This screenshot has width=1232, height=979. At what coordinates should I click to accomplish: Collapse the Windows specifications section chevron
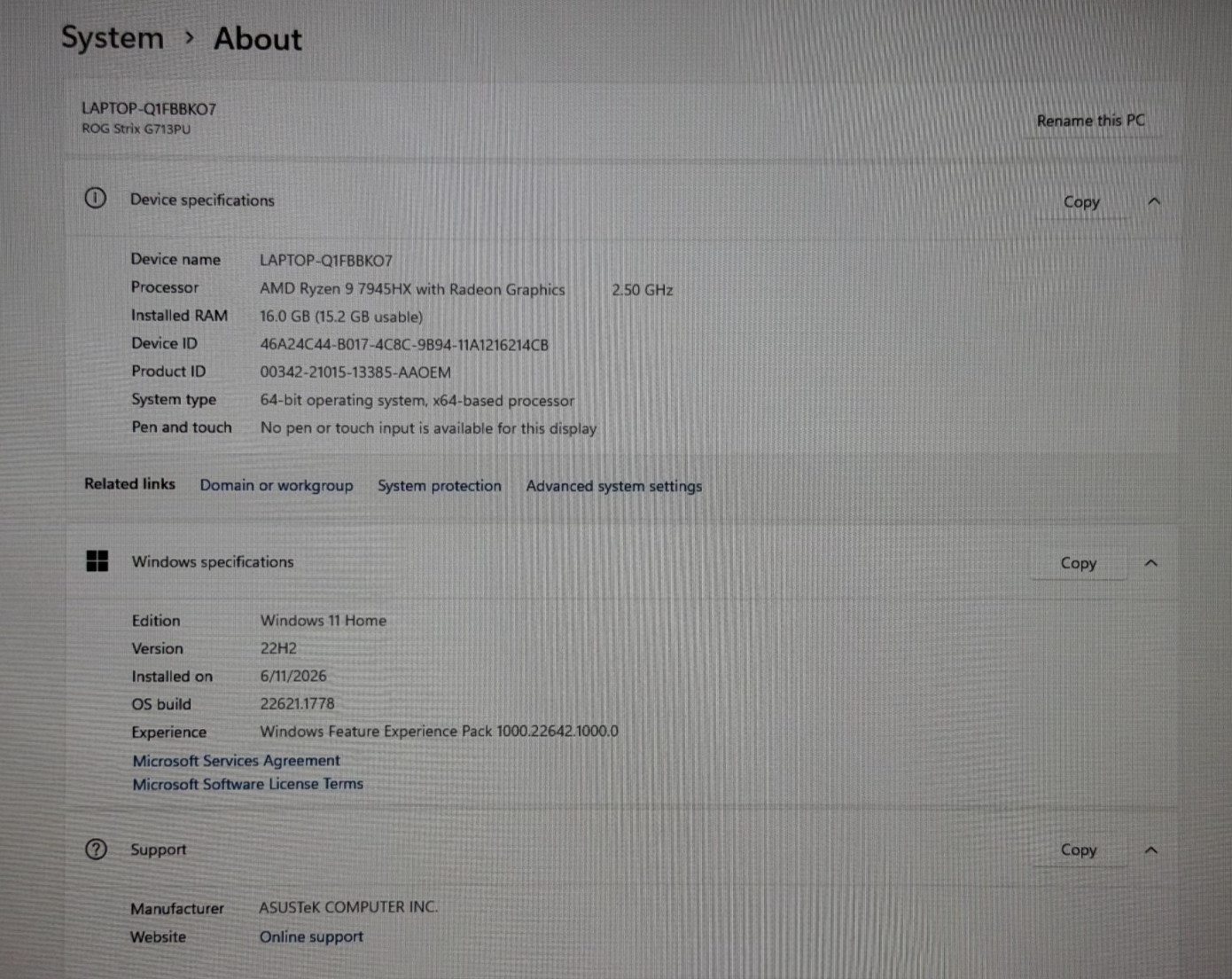(x=1151, y=563)
